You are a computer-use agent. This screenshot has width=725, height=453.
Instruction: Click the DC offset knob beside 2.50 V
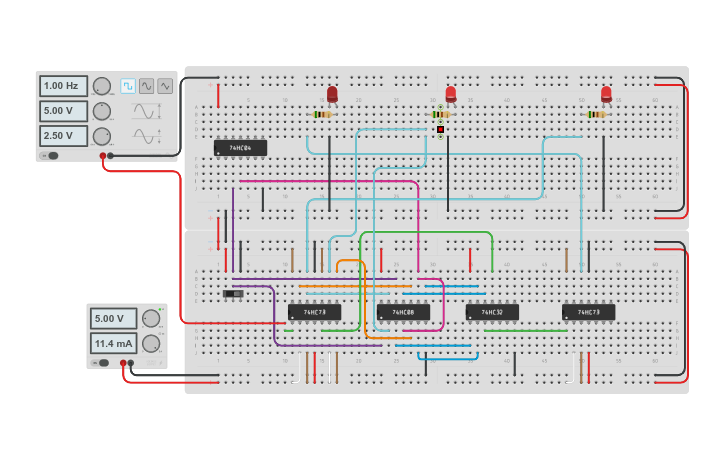[x=102, y=135]
